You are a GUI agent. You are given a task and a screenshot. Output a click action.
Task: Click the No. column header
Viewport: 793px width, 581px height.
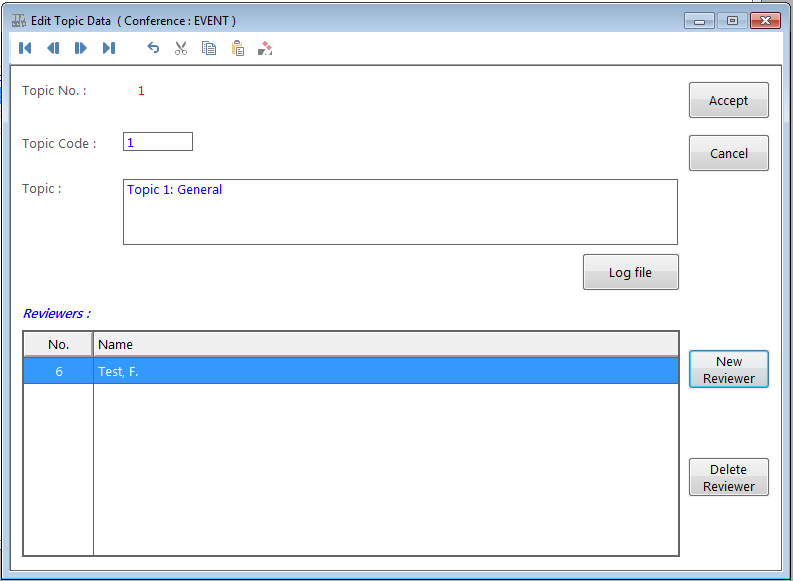point(59,344)
